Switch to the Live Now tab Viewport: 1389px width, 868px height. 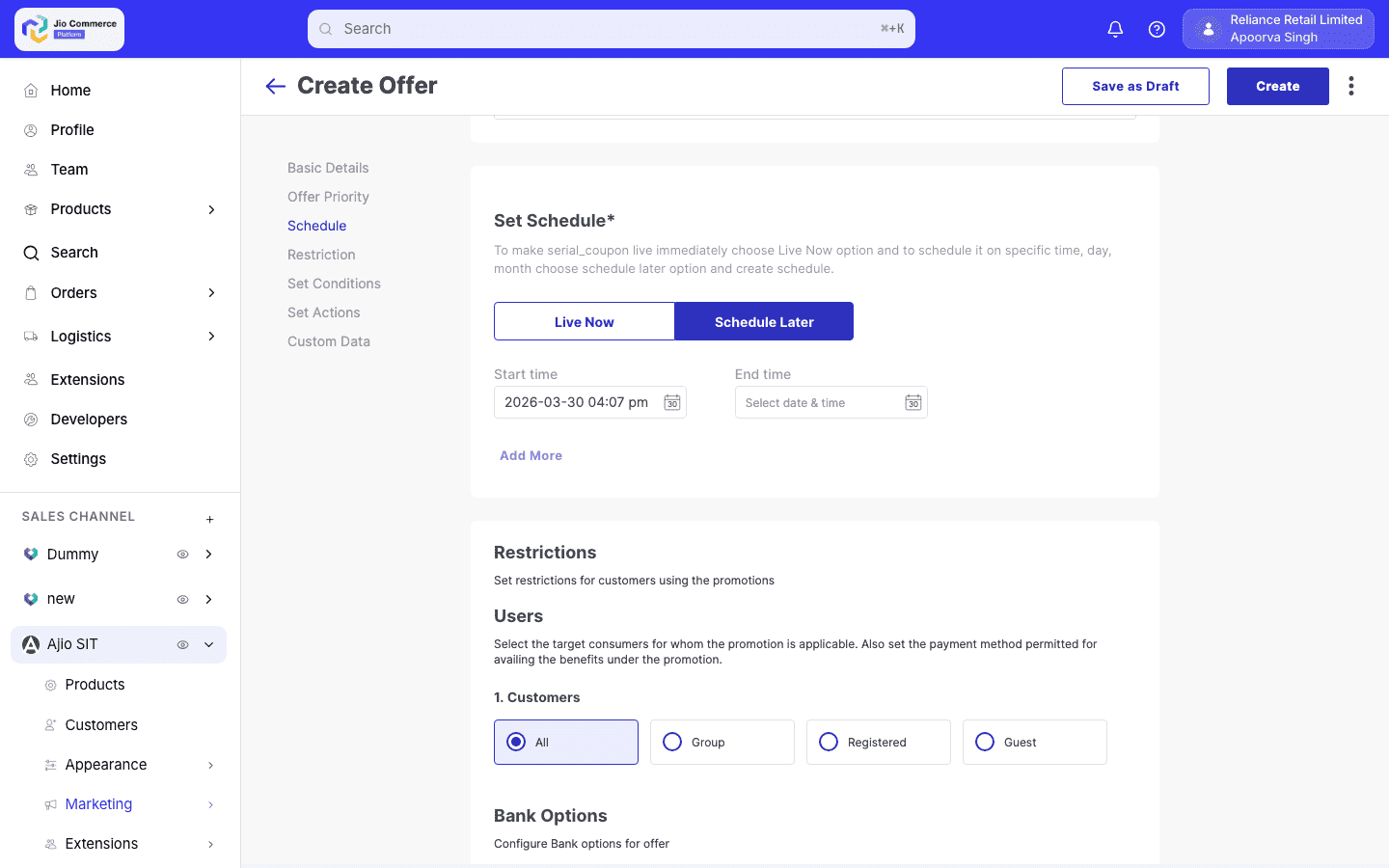tap(584, 321)
